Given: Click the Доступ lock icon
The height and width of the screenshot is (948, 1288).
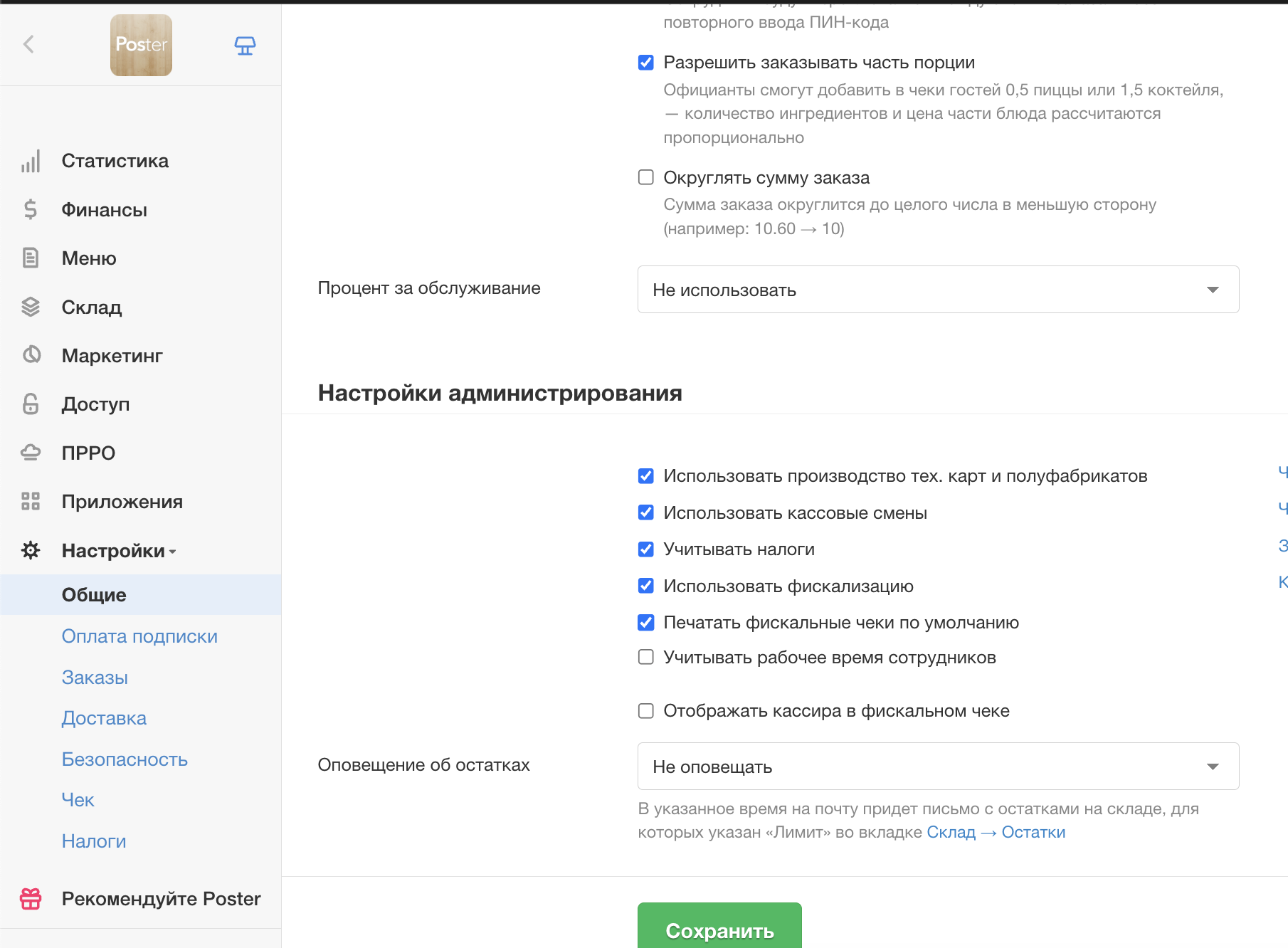Looking at the screenshot, I should point(31,404).
